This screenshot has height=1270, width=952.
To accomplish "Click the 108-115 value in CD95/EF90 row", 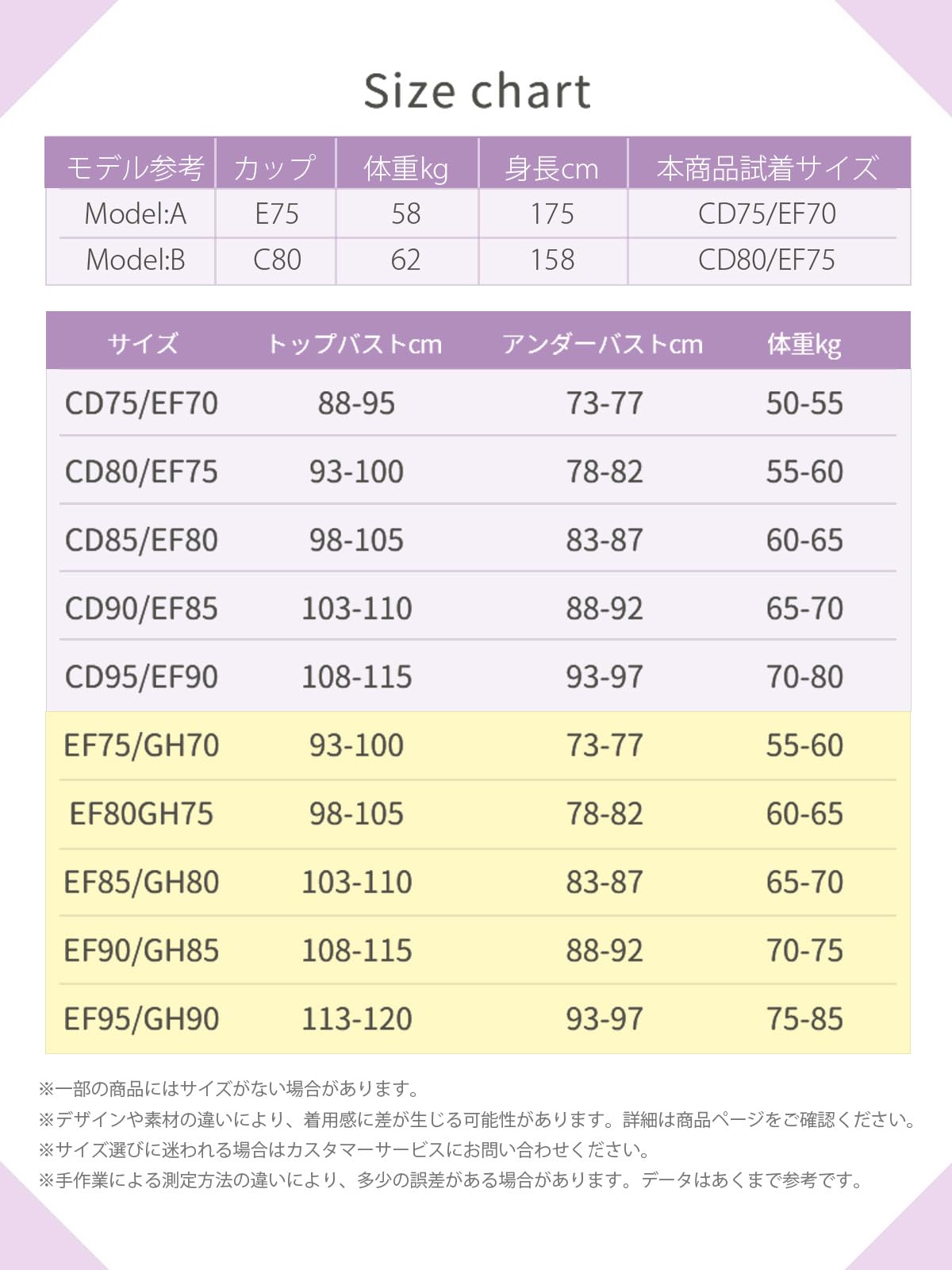I will click(x=357, y=677).
